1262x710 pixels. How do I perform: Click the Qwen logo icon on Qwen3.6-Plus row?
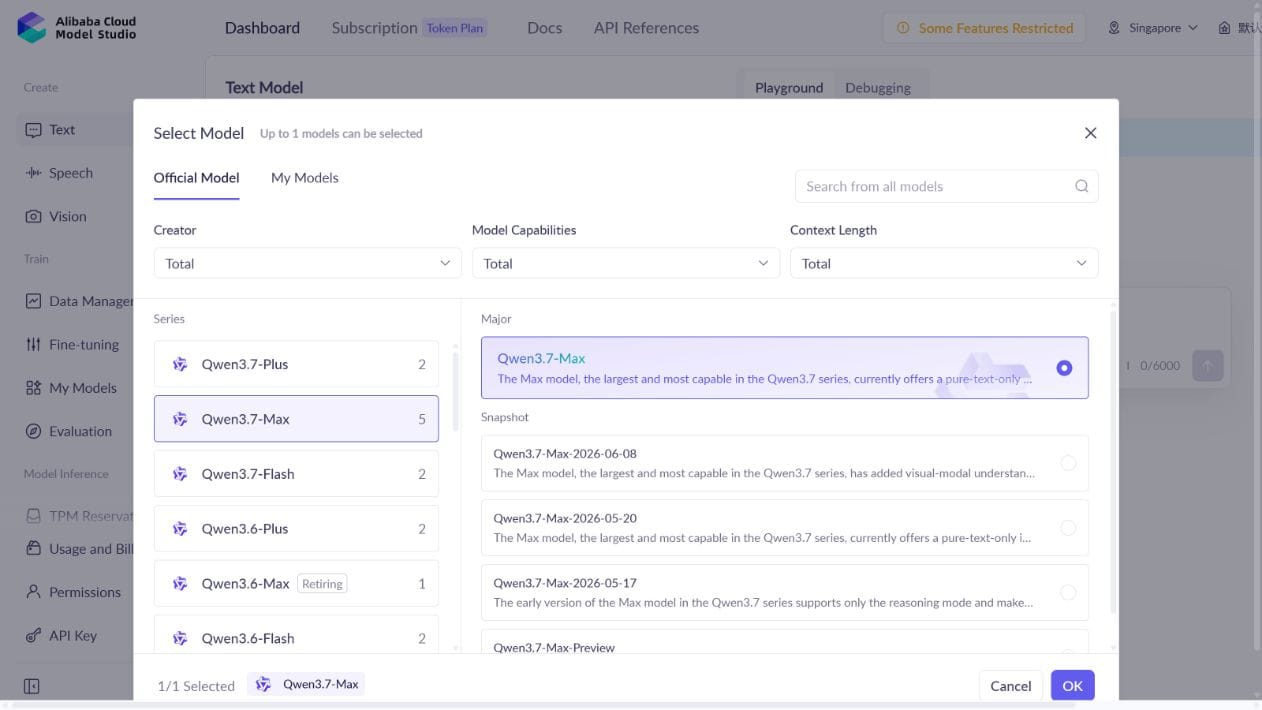[x=180, y=529]
